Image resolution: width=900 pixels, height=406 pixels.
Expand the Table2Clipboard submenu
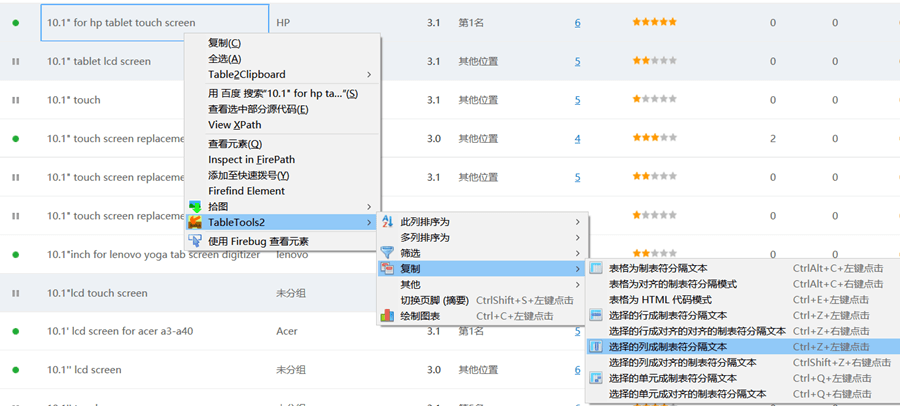tap(369, 74)
